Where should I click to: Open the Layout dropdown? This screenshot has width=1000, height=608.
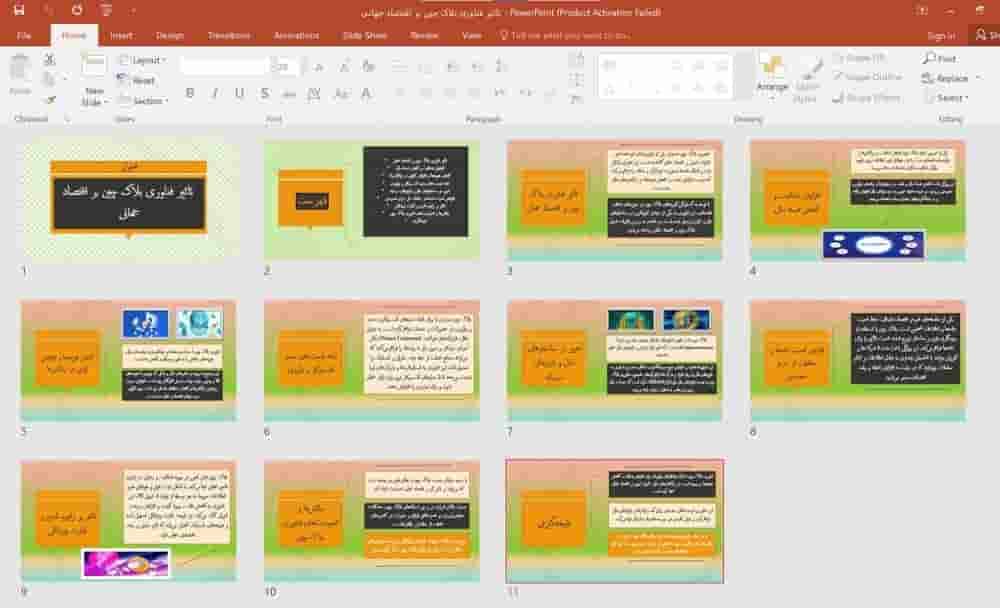[x=143, y=60]
